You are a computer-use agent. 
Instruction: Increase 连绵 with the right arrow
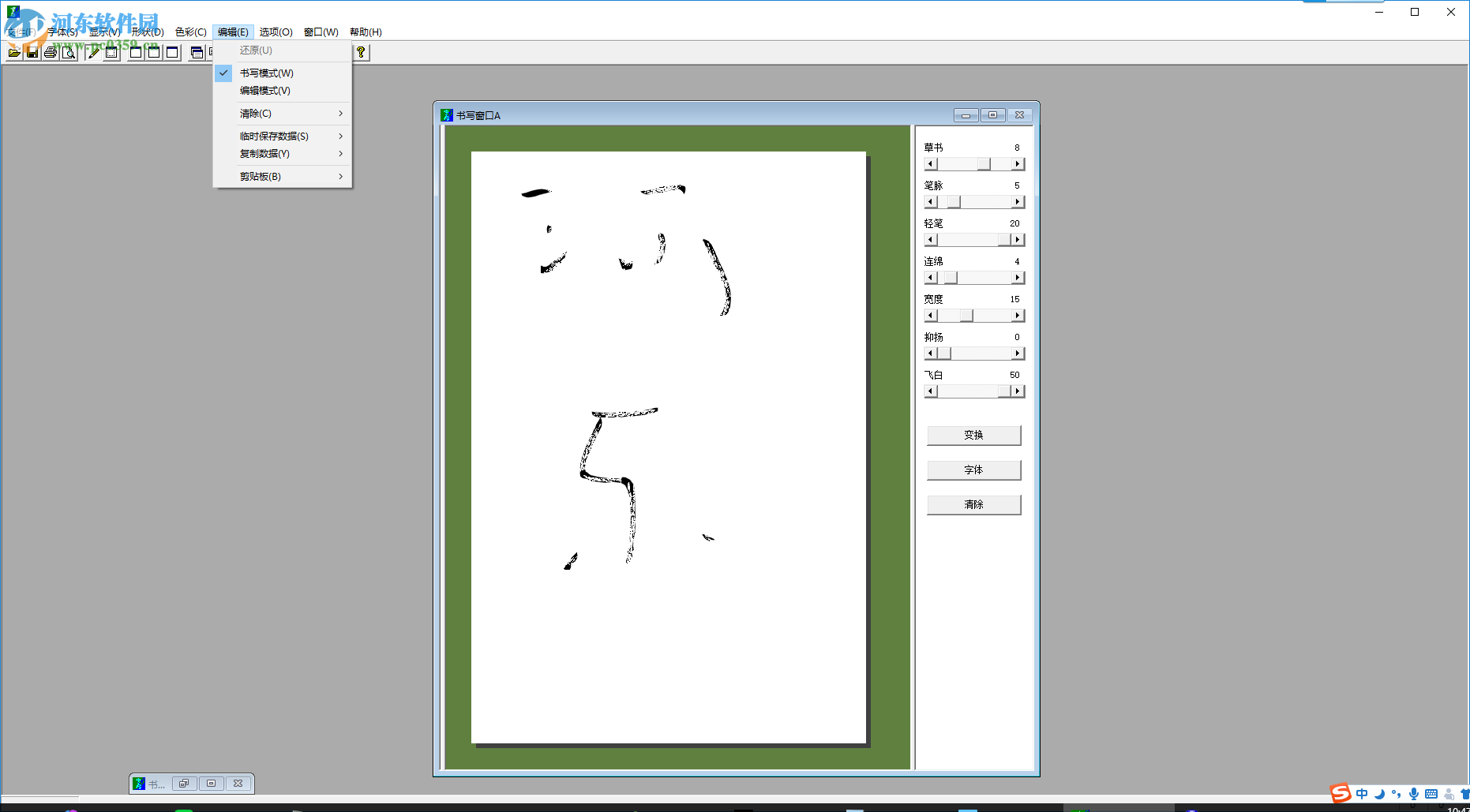[1018, 278]
